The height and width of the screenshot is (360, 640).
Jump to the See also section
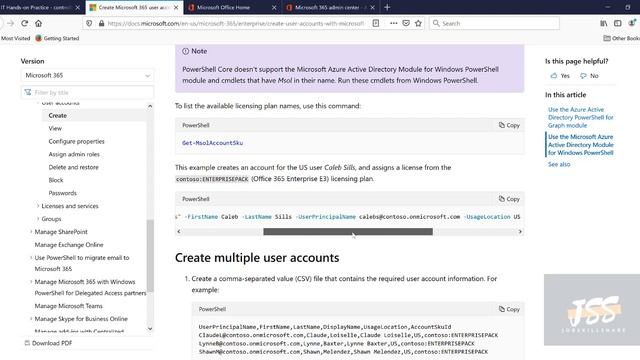pos(559,164)
